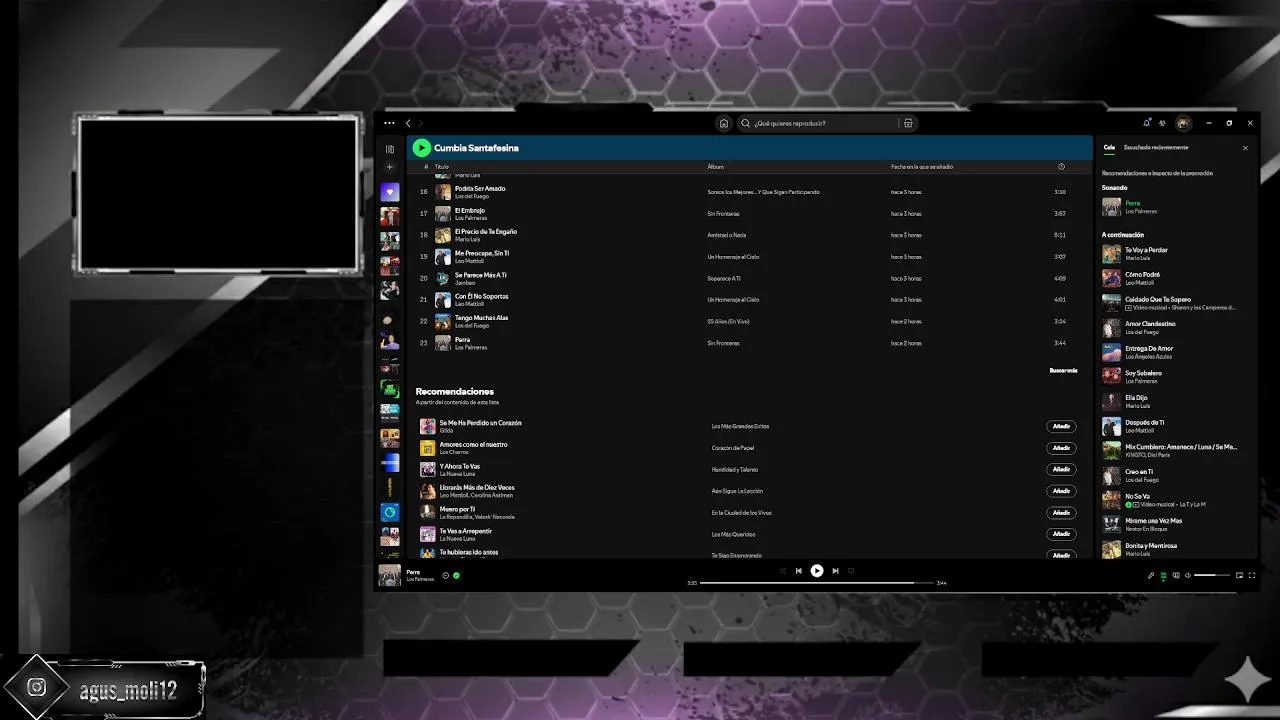Show lyrics with the microphone icon

point(1151,575)
